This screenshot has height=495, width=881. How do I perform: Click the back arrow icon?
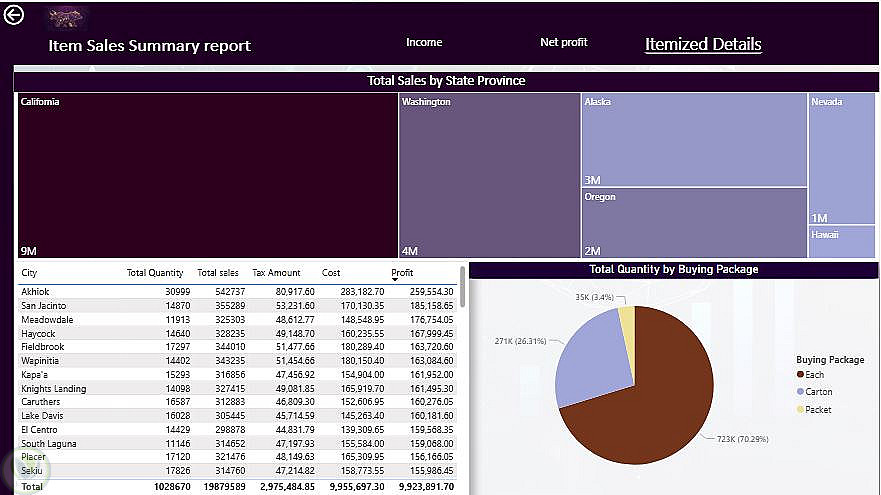(x=13, y=15)
